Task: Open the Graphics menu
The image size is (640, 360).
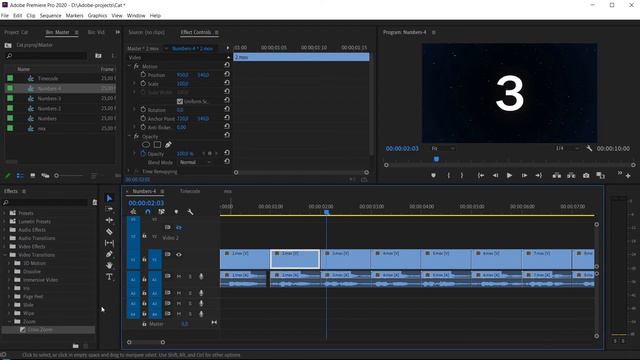Action: [x=97, y=16]
